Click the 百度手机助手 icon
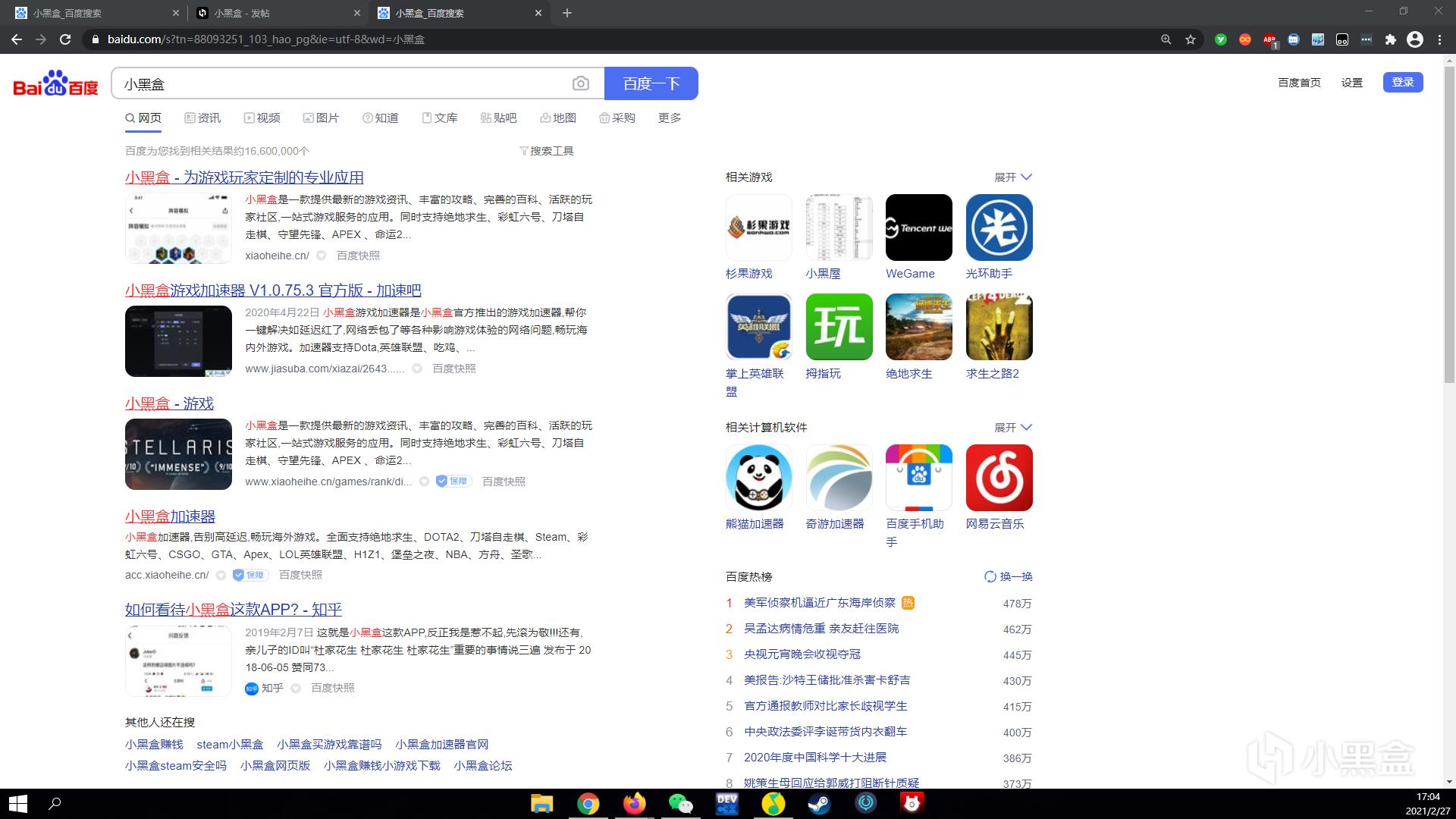Viewport: 1456px width, 819px height. (918, 478)
